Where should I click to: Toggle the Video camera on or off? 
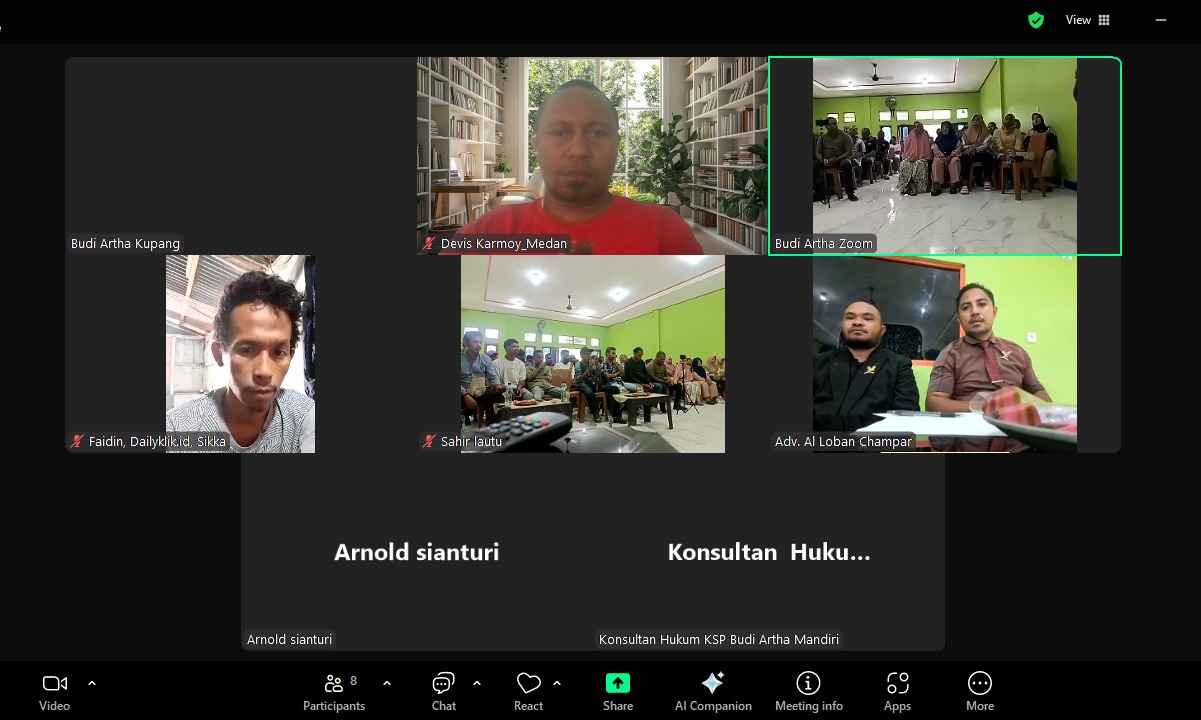point(54,691)
